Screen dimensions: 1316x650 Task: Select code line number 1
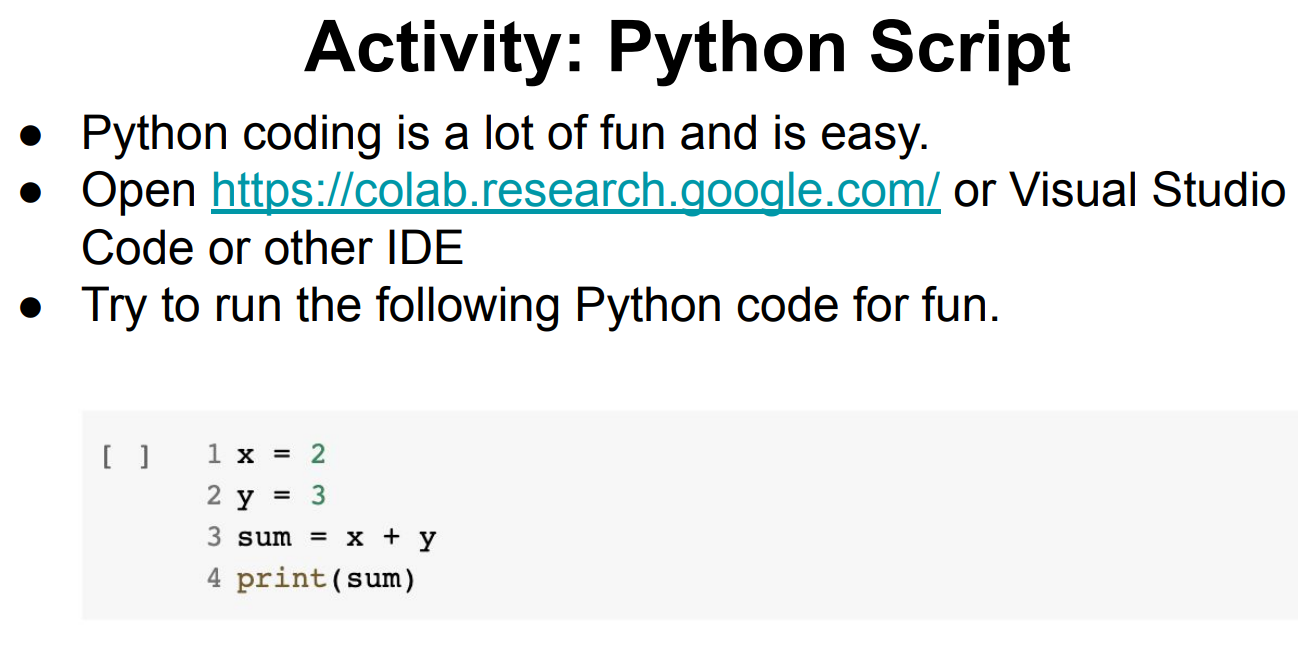pos(214,454)
